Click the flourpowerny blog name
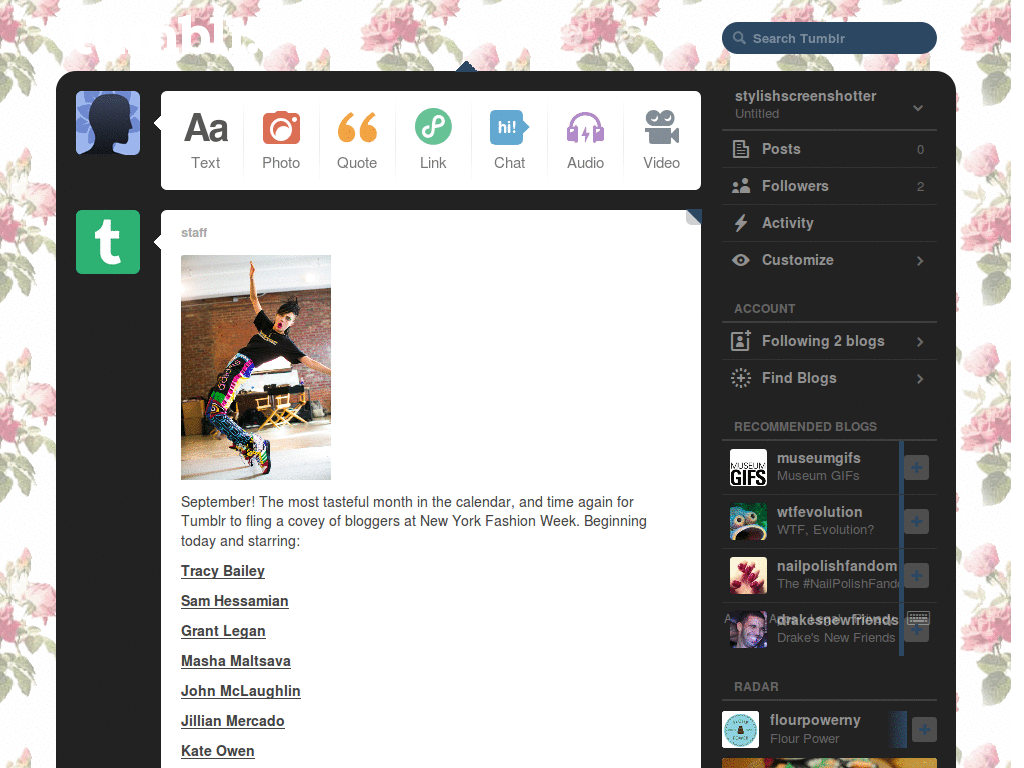The width and height of the screenshot is (1024, 768). pos(814,720)
